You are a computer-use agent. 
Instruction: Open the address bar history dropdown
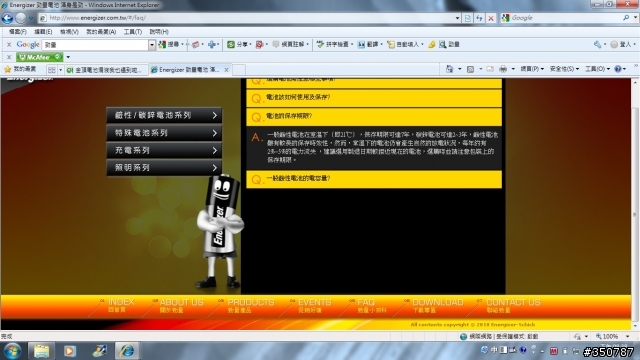click(457, 18)
